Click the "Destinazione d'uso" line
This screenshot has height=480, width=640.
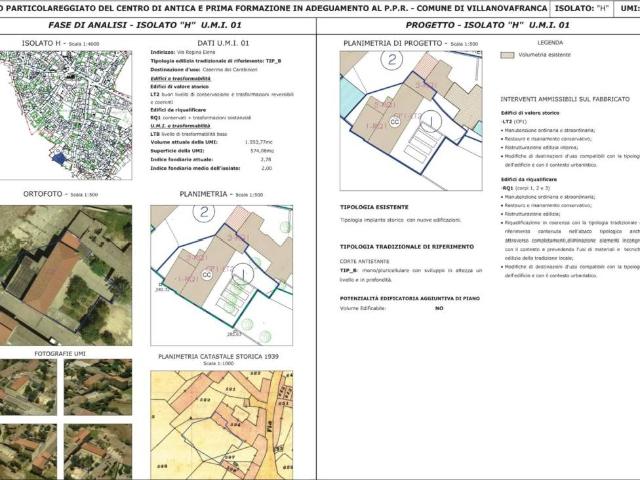click(x=204, y=69)
